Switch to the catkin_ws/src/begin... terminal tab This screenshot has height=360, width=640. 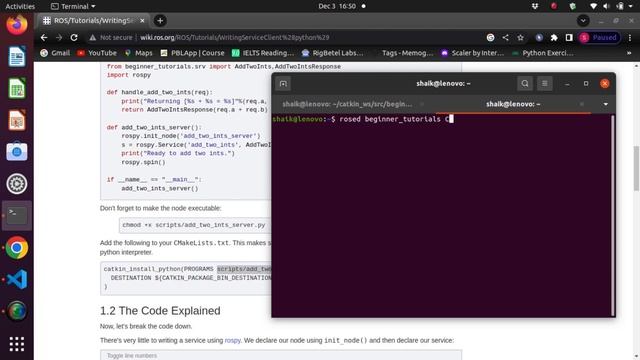347,104
